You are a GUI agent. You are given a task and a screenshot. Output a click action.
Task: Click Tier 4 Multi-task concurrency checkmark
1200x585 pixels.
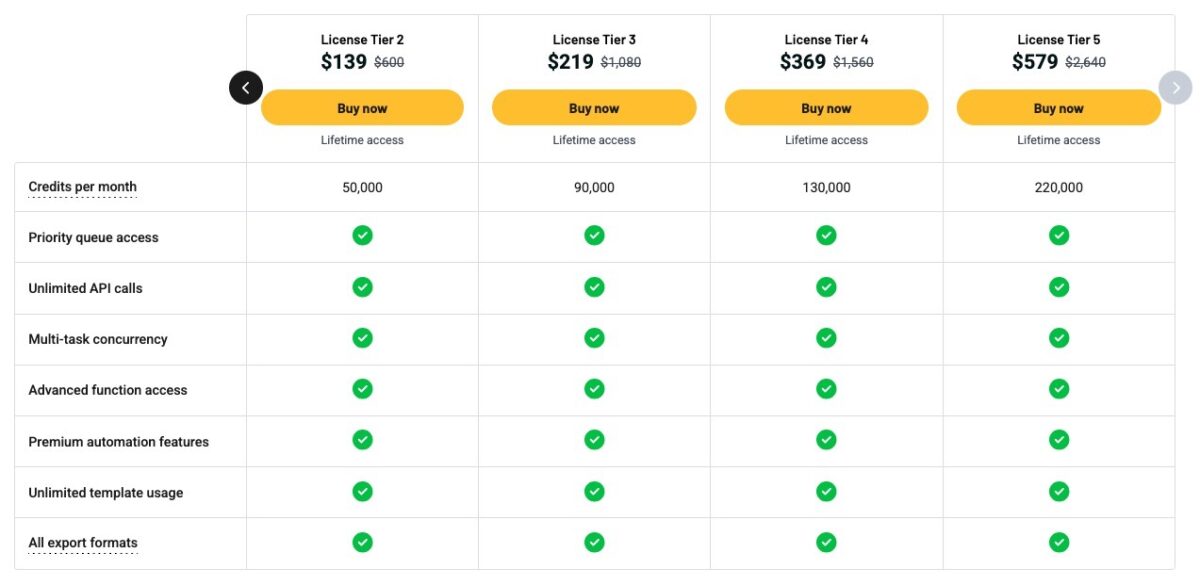826,338
